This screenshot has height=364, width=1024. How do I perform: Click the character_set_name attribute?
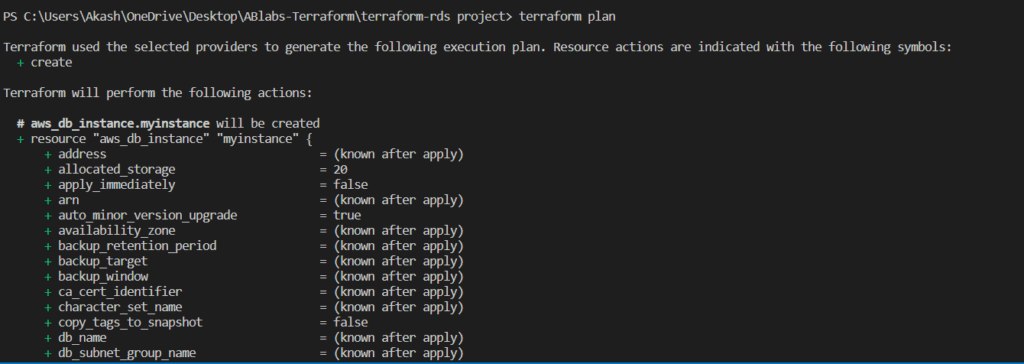pos(120,307)
